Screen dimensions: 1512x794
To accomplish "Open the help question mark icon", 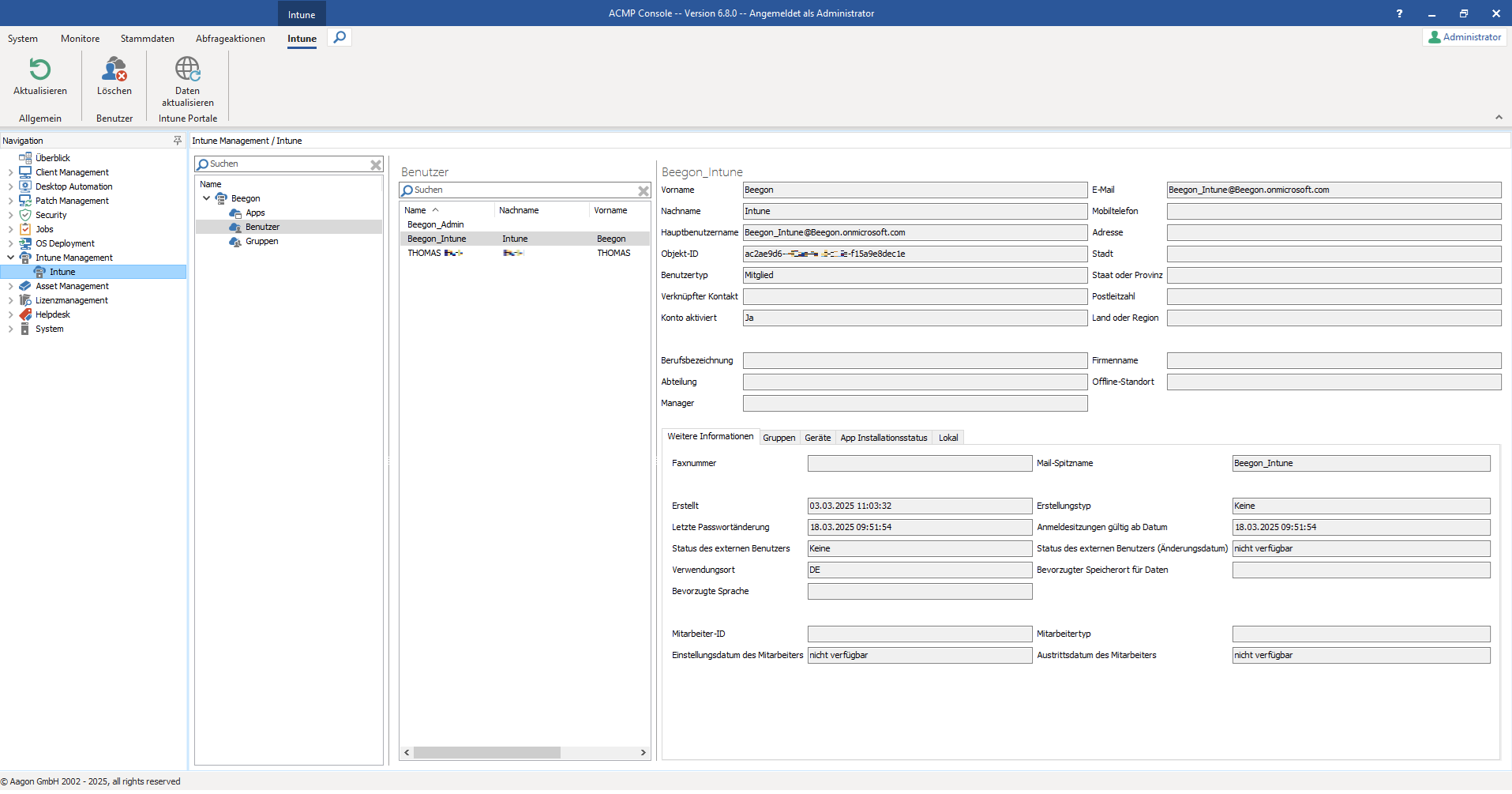I will coord(1399,13).
